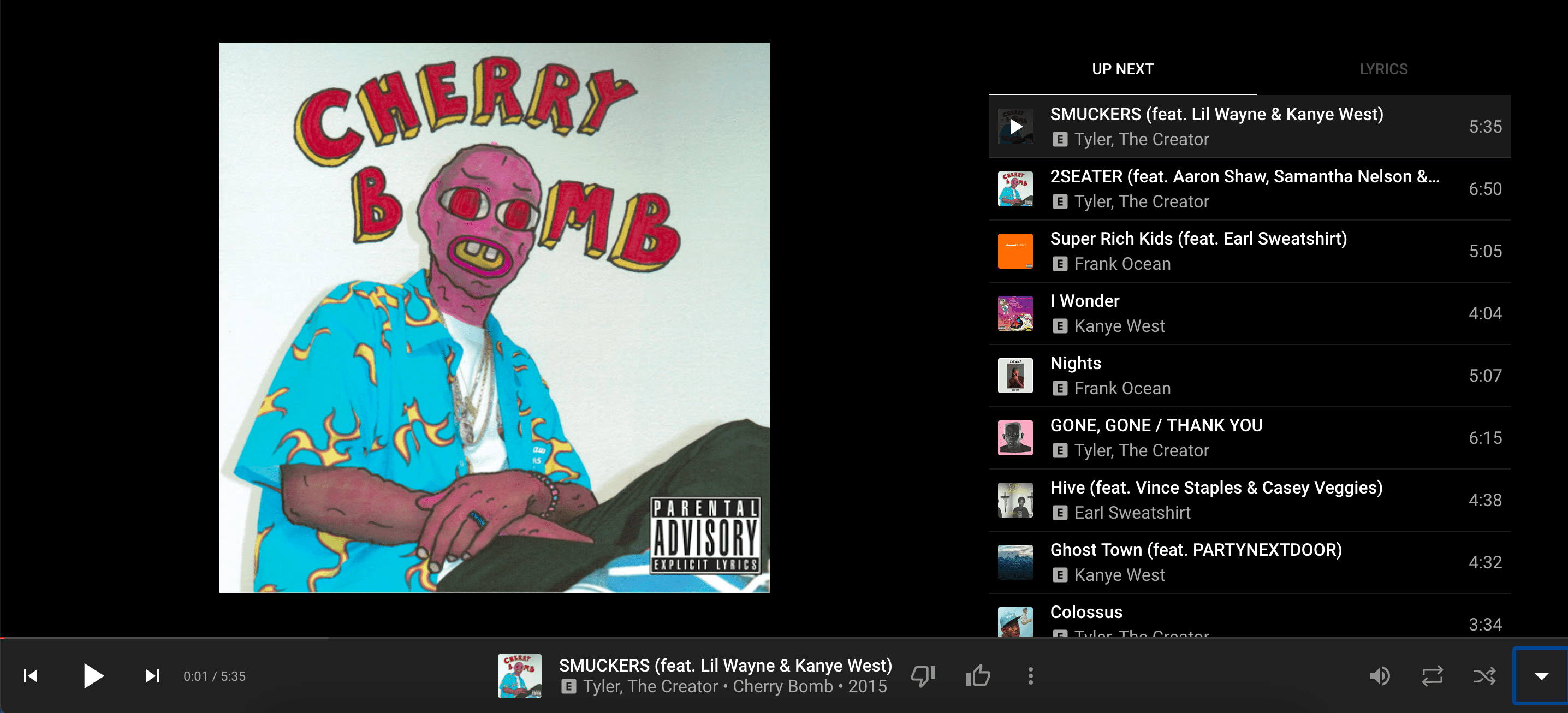Play the SMUCKERS queue item thumbnail
This screenshot has width=1568, height=713.
pyautogui.click(x=1015, y=127)
